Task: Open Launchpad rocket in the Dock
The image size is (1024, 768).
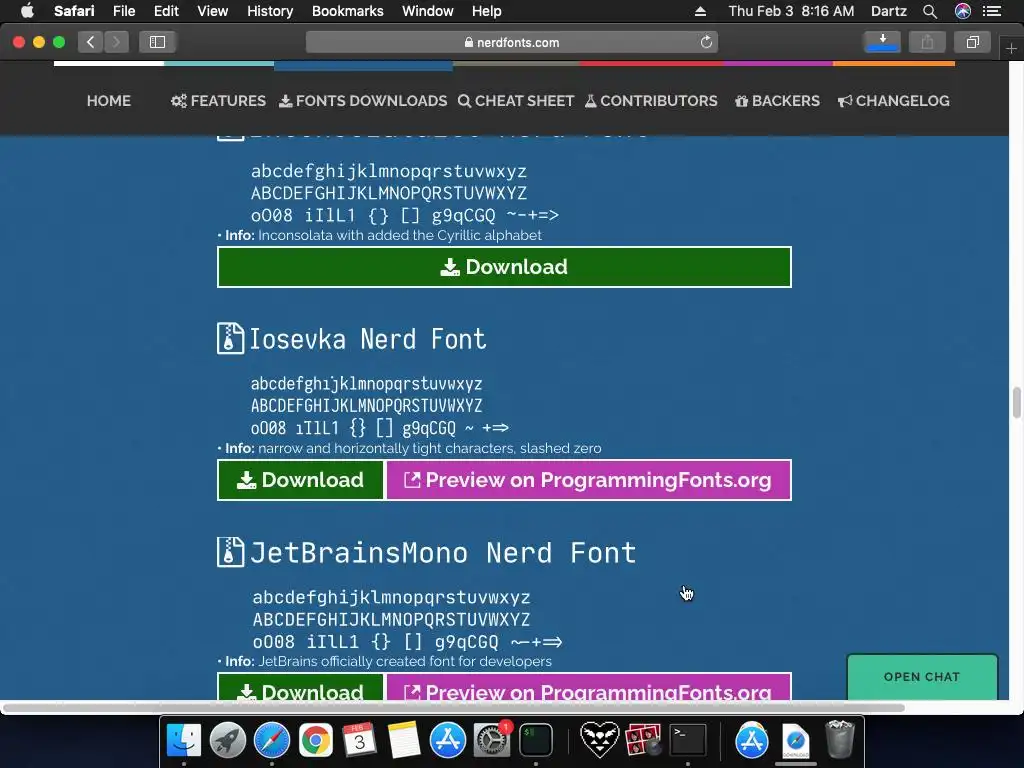Action: (x=227, y=740)
